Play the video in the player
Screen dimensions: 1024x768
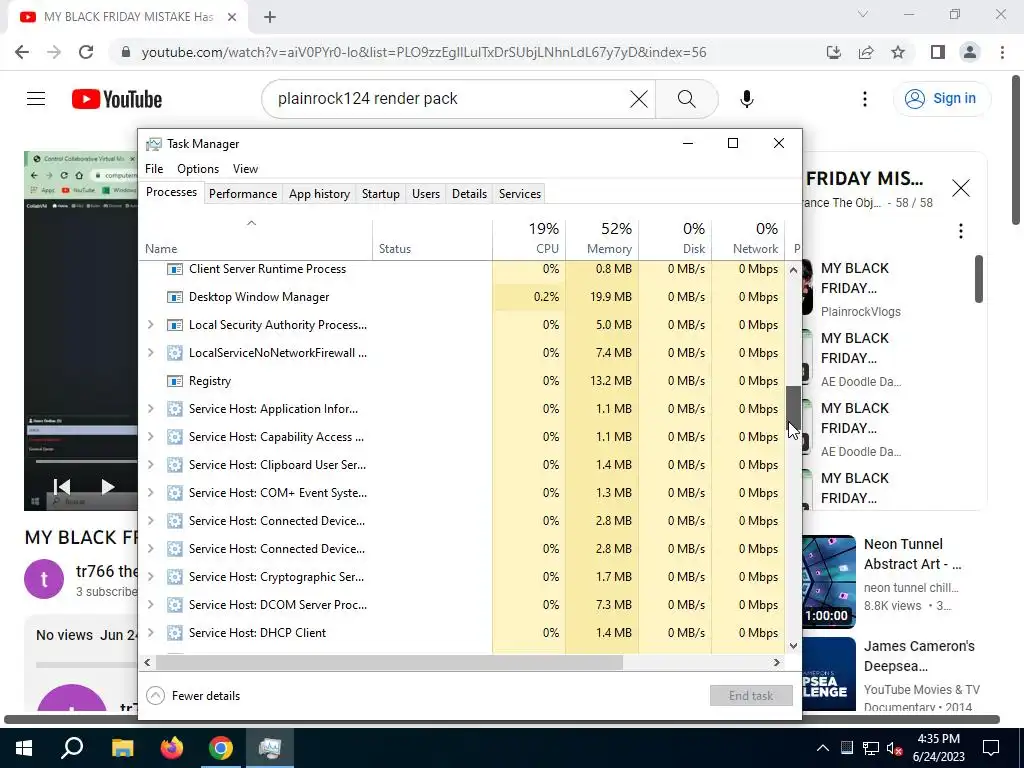108,487
